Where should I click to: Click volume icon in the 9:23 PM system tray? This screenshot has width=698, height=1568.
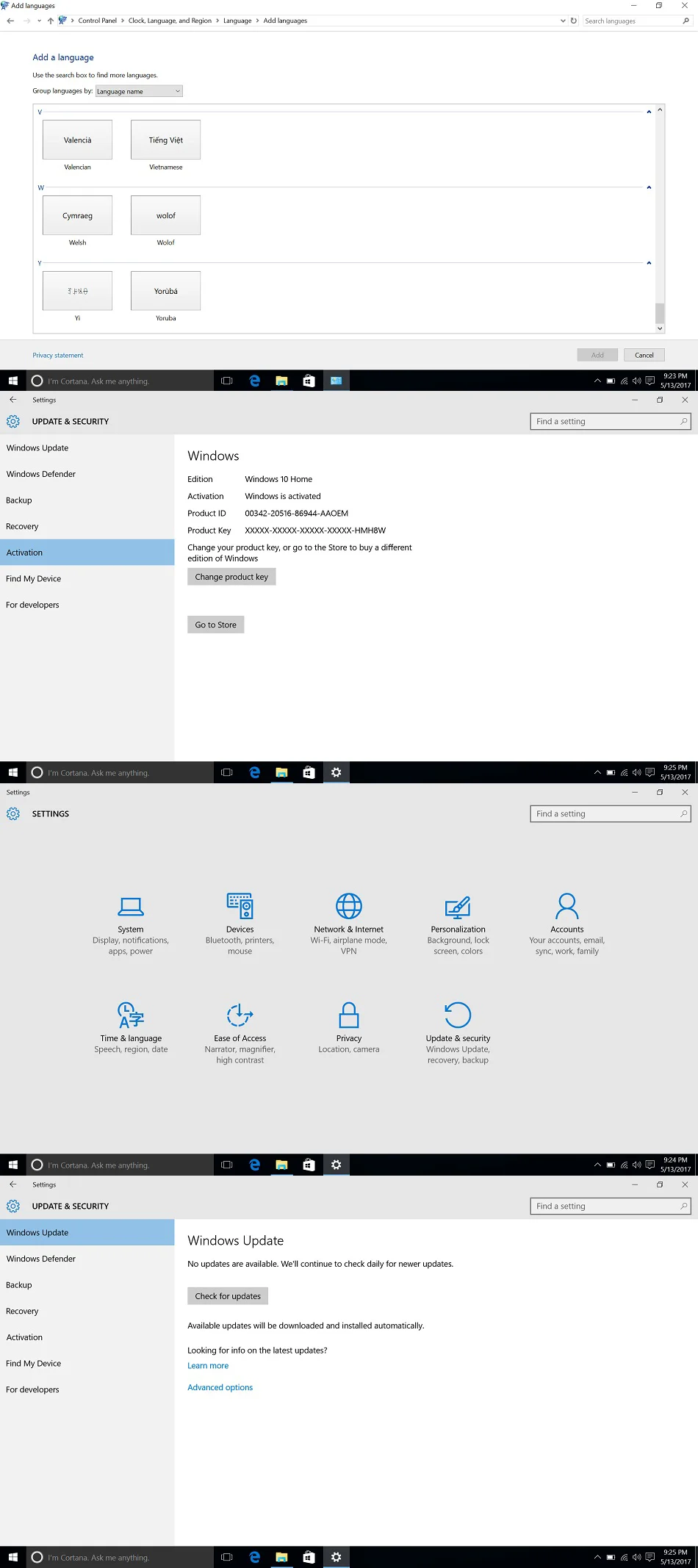tap(637, 381)
